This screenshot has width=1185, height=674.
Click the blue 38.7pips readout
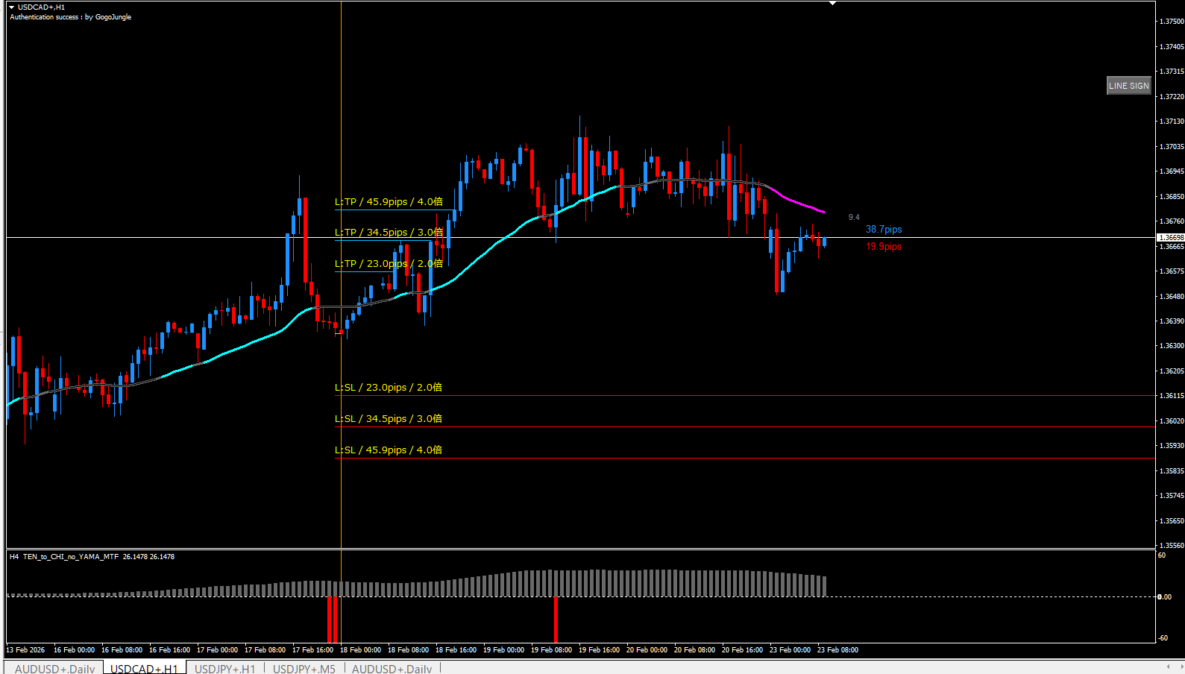pos(884,230)
